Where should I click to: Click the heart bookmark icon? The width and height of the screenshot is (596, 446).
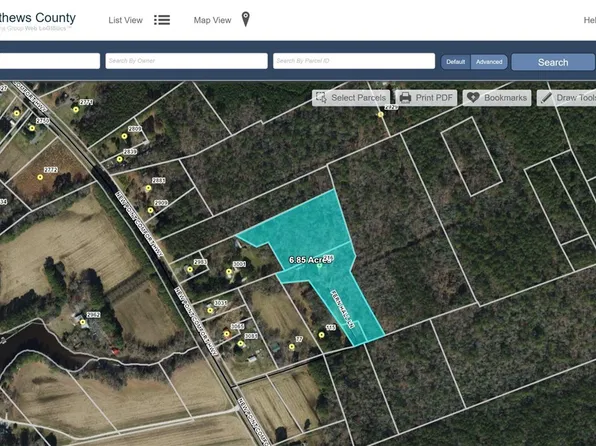[473, 97]
